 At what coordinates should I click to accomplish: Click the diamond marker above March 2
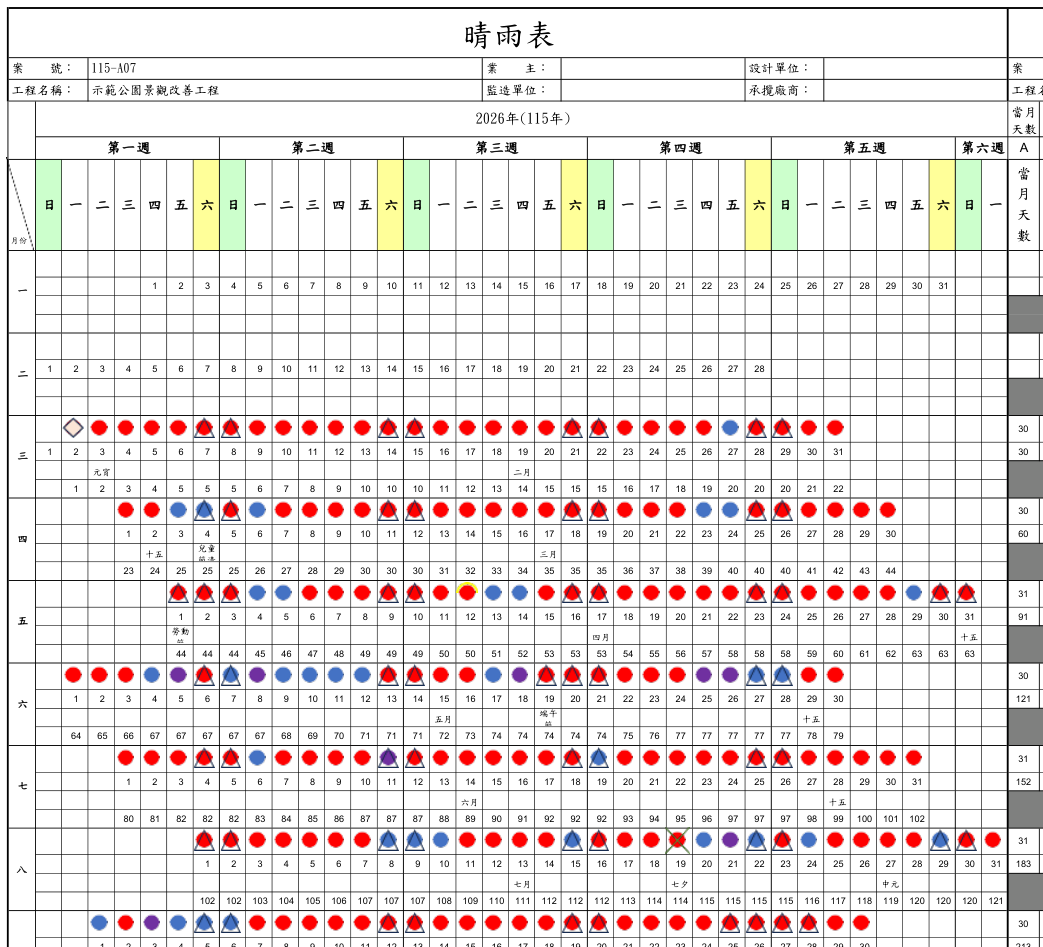[73, 428]
